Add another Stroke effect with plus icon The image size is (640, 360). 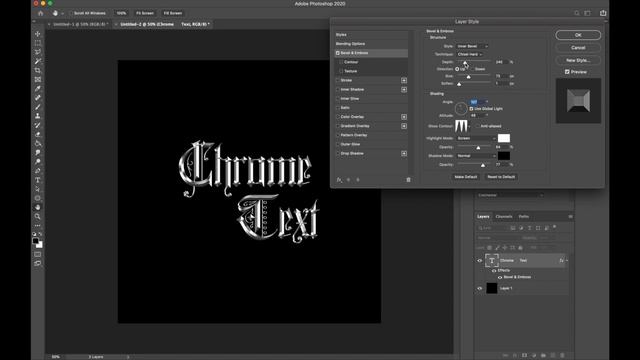pos(404,80)
